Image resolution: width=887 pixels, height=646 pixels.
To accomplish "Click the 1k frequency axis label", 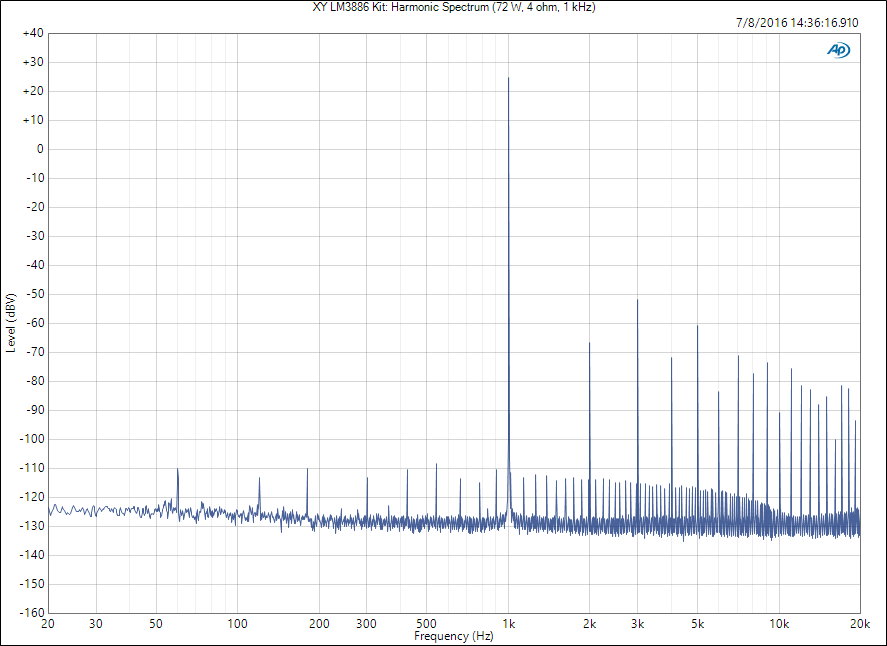I will coord(509,624).
